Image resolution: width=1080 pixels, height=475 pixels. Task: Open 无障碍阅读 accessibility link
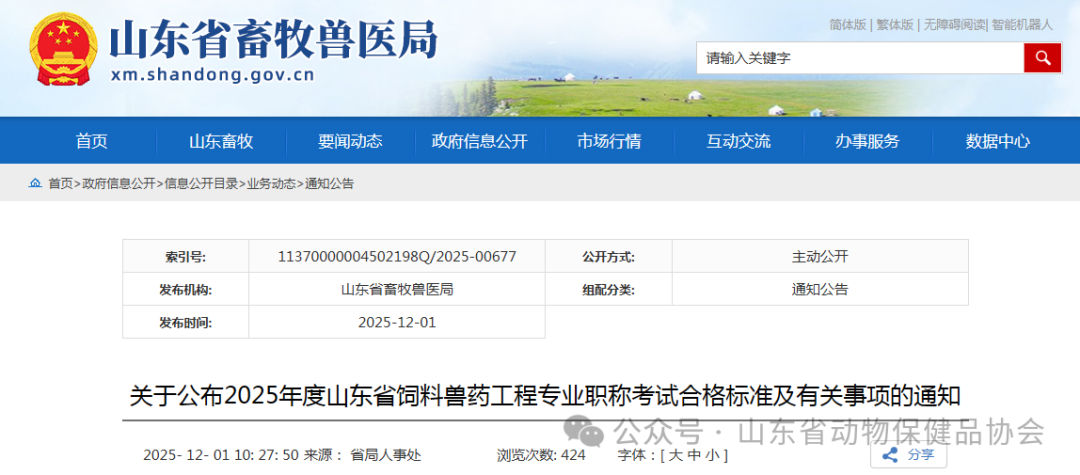pos(954,25)
